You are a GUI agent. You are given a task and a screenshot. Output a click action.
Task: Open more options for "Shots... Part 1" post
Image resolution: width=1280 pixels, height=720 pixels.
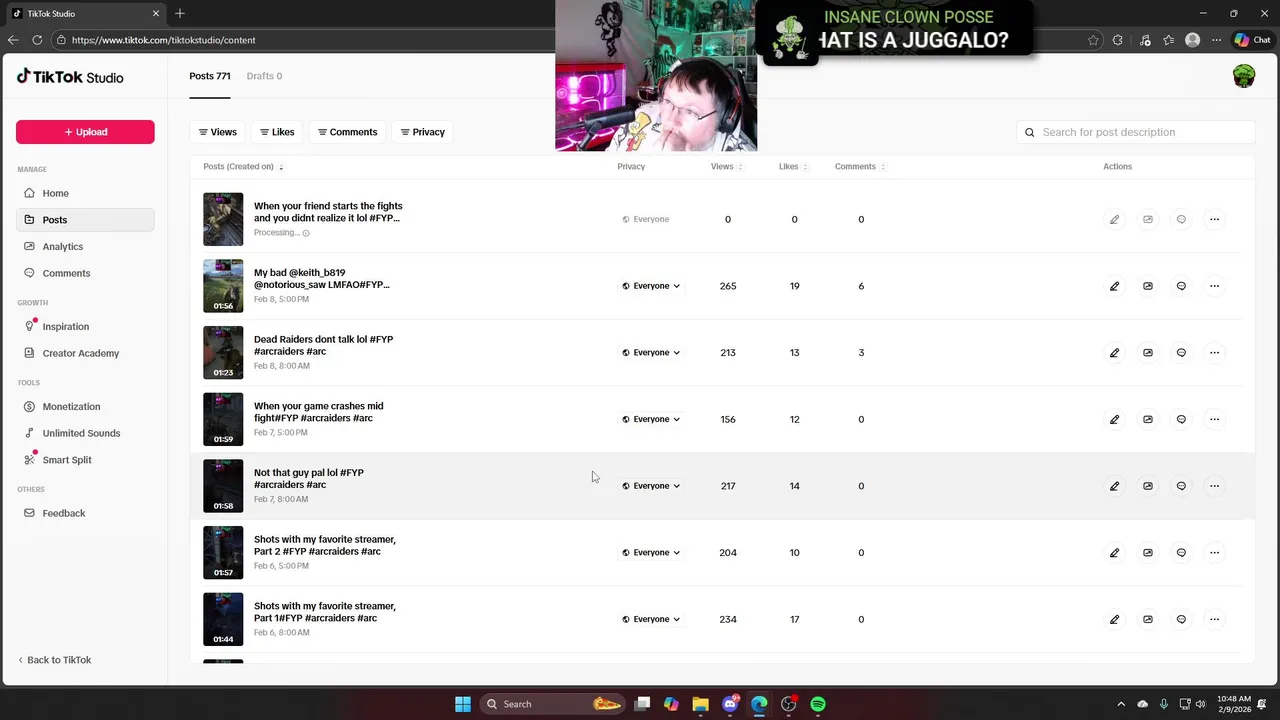(1214, 619)
